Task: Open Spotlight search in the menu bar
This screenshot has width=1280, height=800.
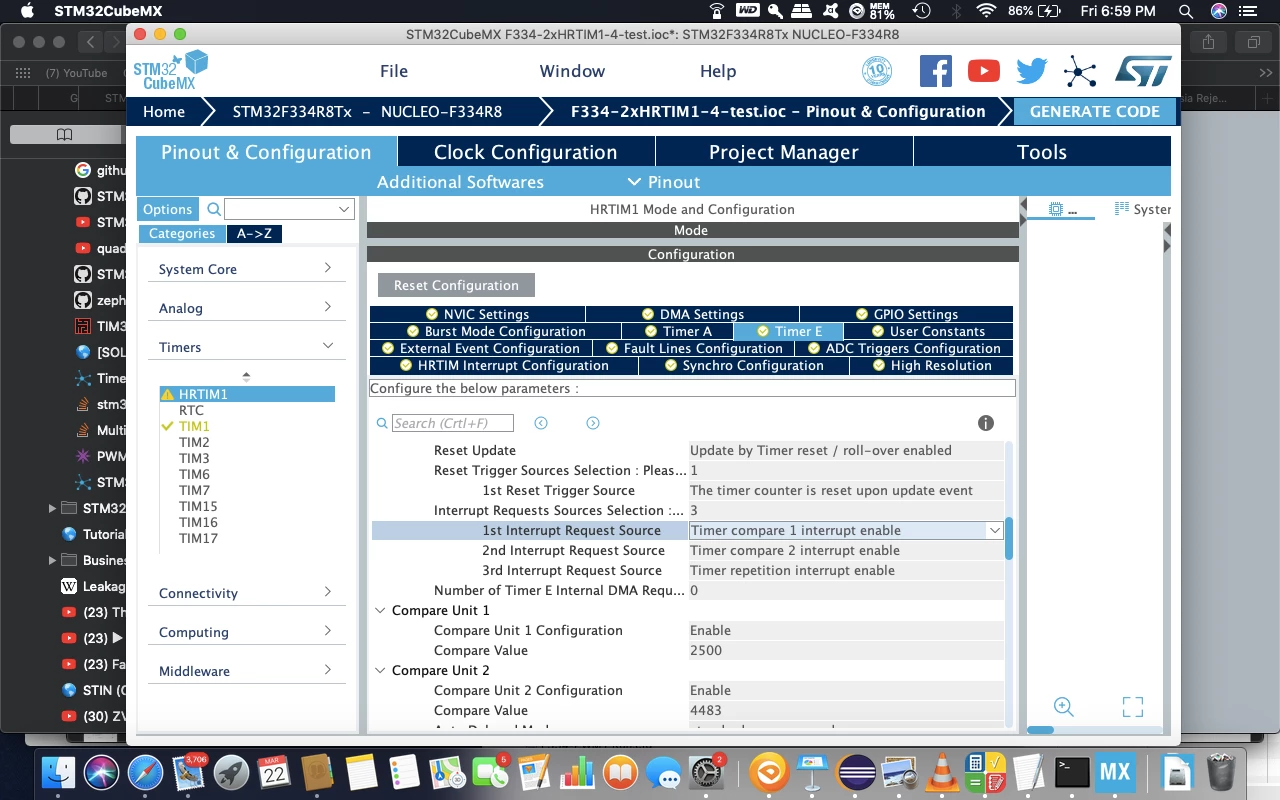Action: pos(1186,11)
